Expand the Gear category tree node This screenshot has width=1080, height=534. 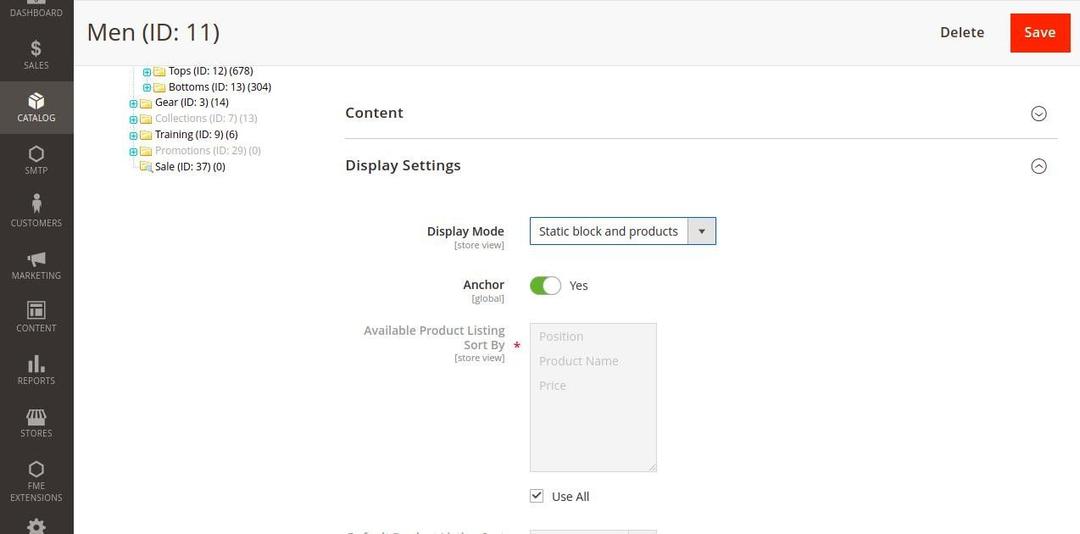133,103
